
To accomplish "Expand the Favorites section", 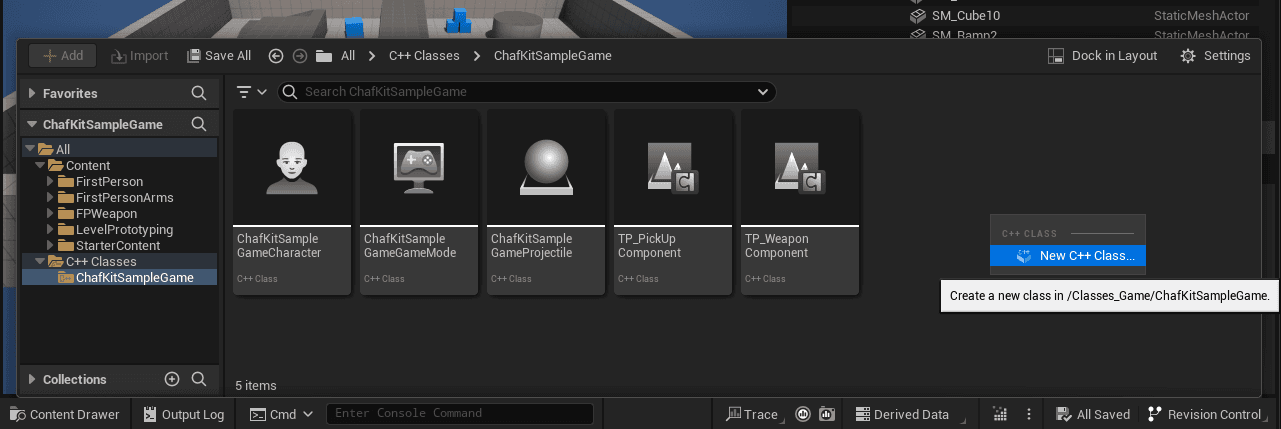I will coord(32,93).
